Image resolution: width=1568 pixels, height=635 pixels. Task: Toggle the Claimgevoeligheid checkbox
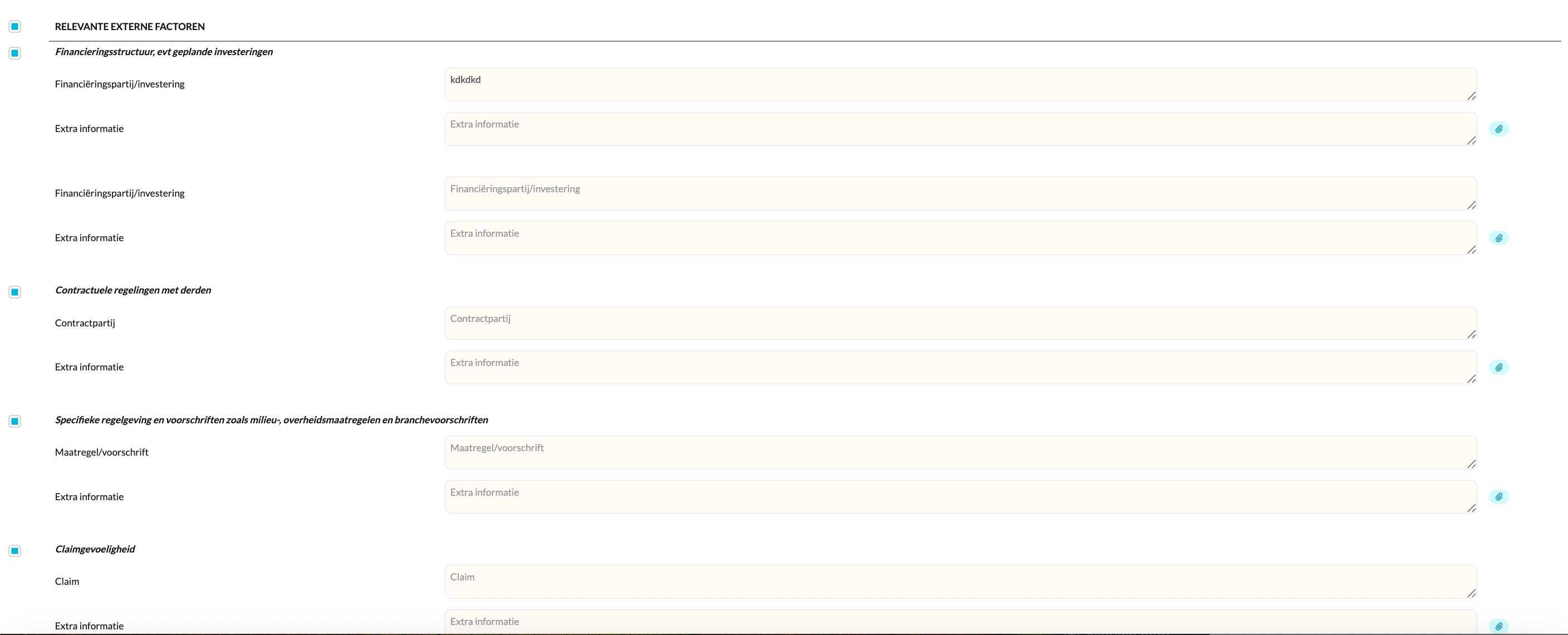[x=15, y=551]
